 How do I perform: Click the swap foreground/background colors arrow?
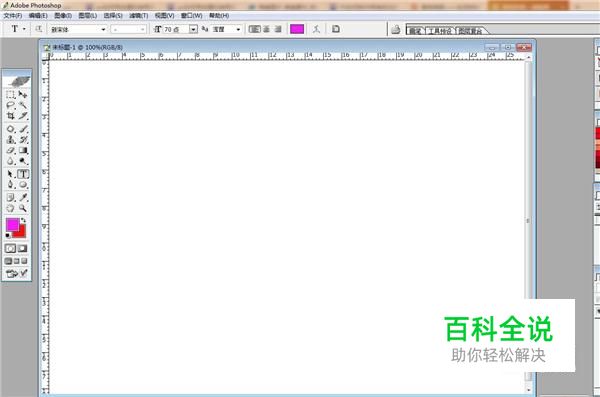coord(23,221)
